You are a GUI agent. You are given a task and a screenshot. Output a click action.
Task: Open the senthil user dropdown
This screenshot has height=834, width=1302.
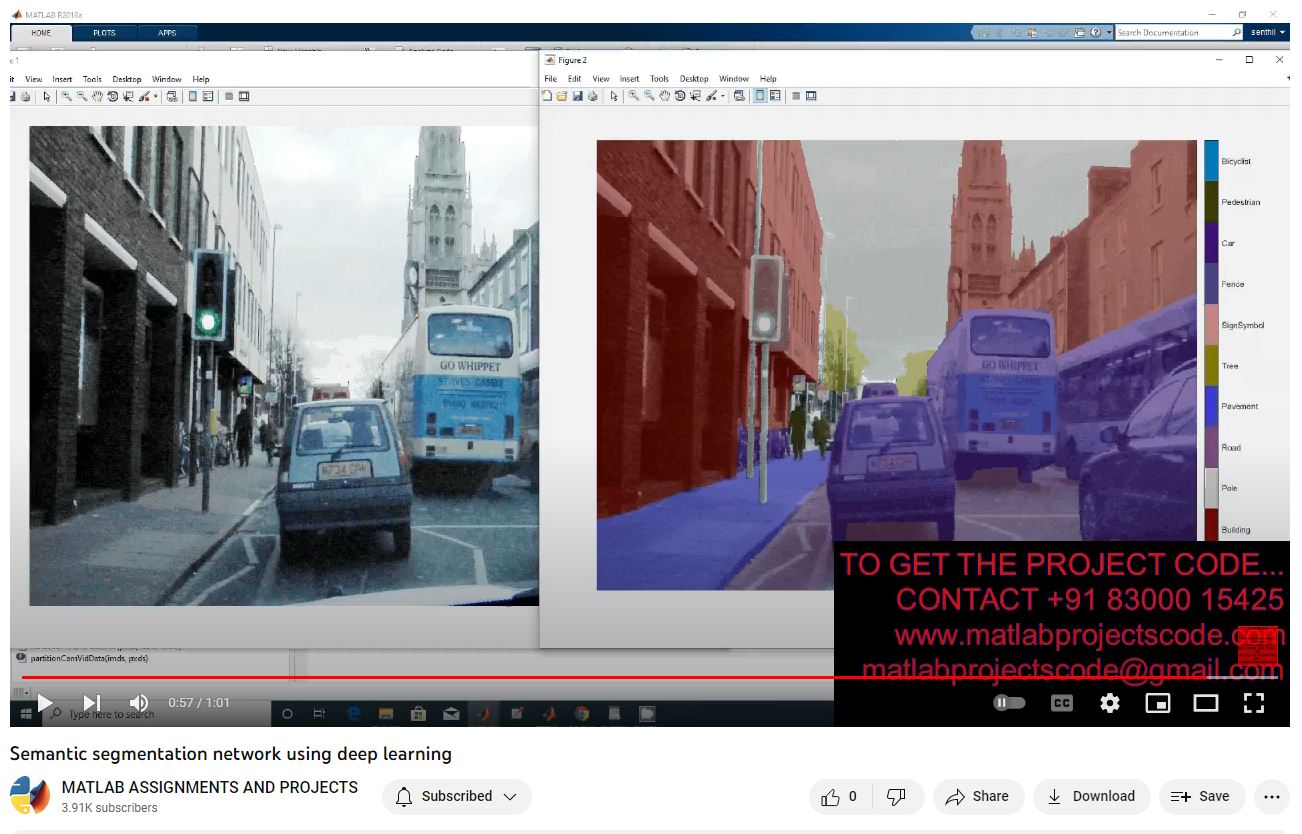pyautogui.click(x=1266, y=33)
